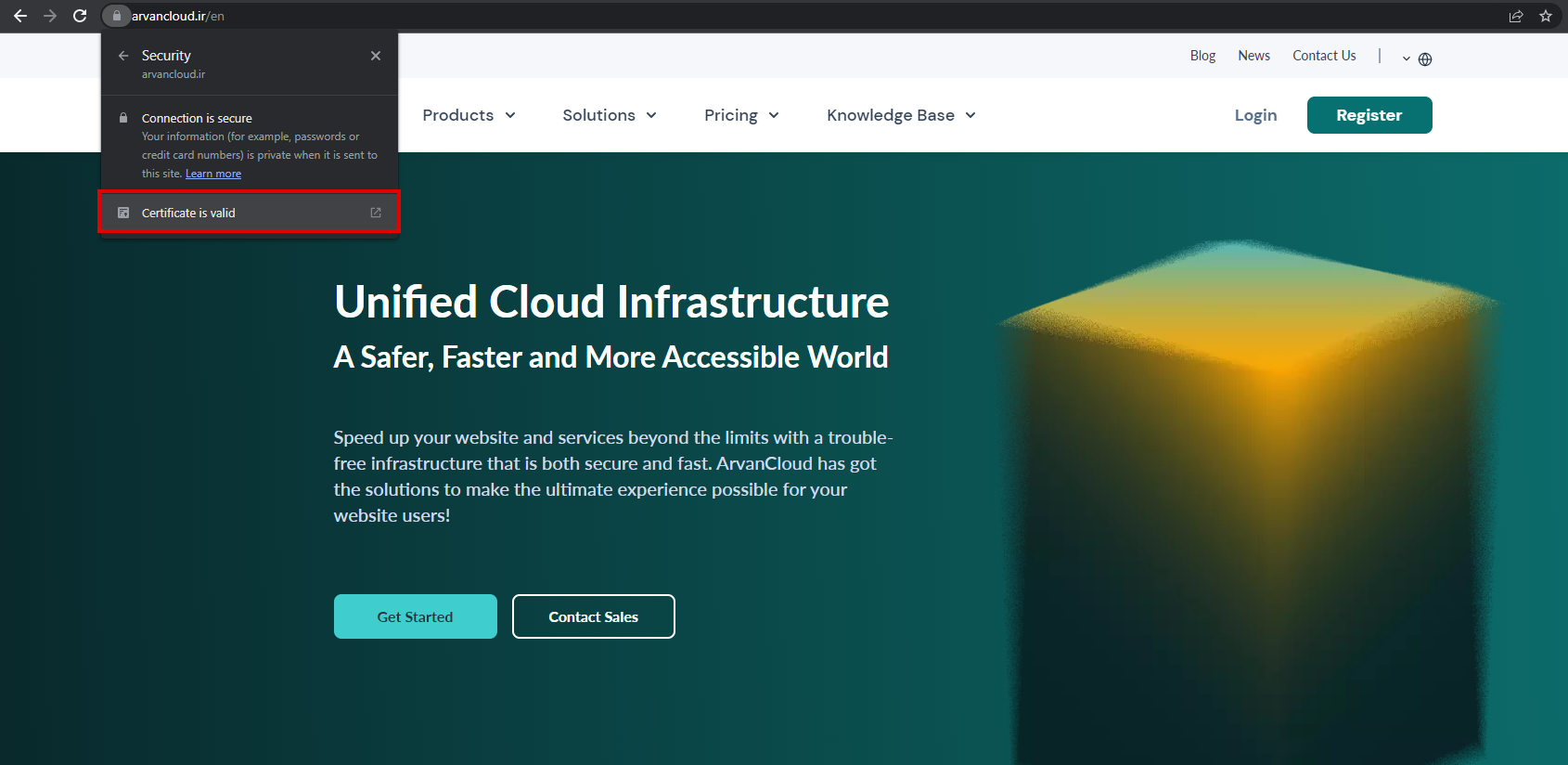This screenshot has width=1568, height=765.
Task: Click the browser forward arrow
Action: (x=50, y=16)
